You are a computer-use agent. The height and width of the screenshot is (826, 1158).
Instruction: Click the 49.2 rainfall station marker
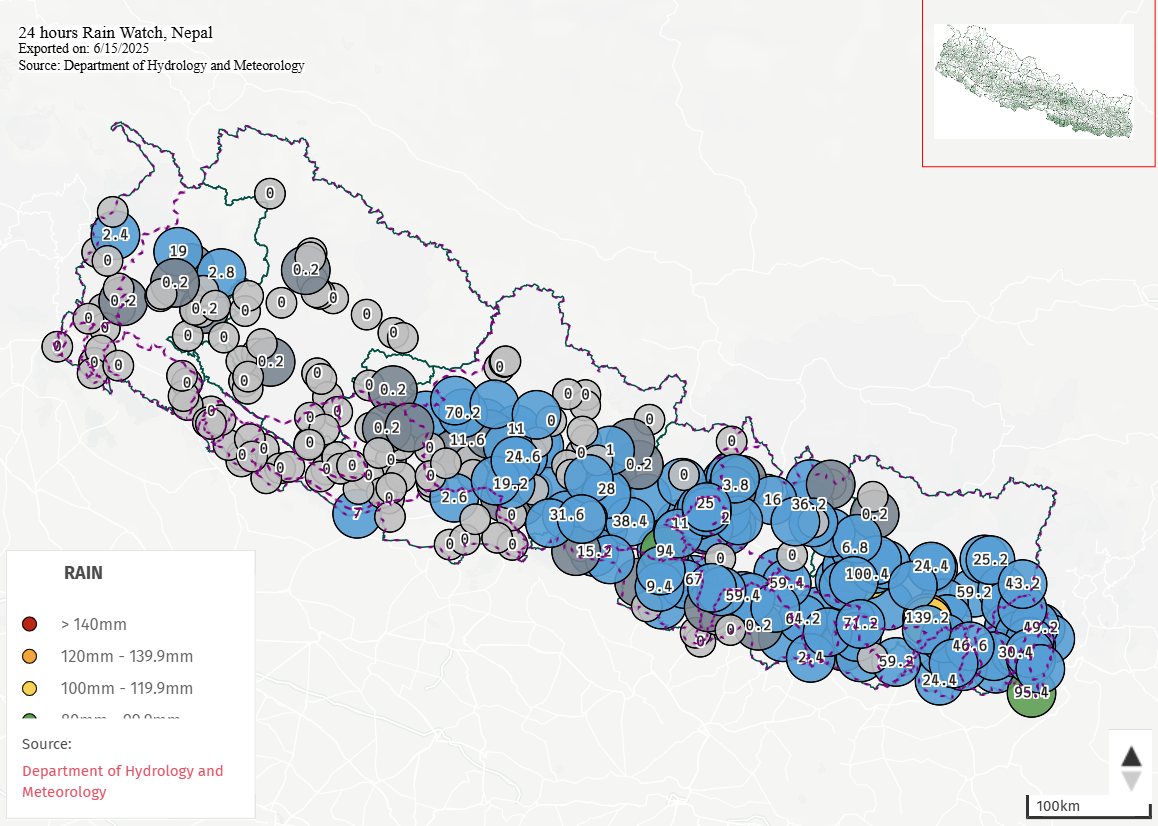(x=1040, y=628)
